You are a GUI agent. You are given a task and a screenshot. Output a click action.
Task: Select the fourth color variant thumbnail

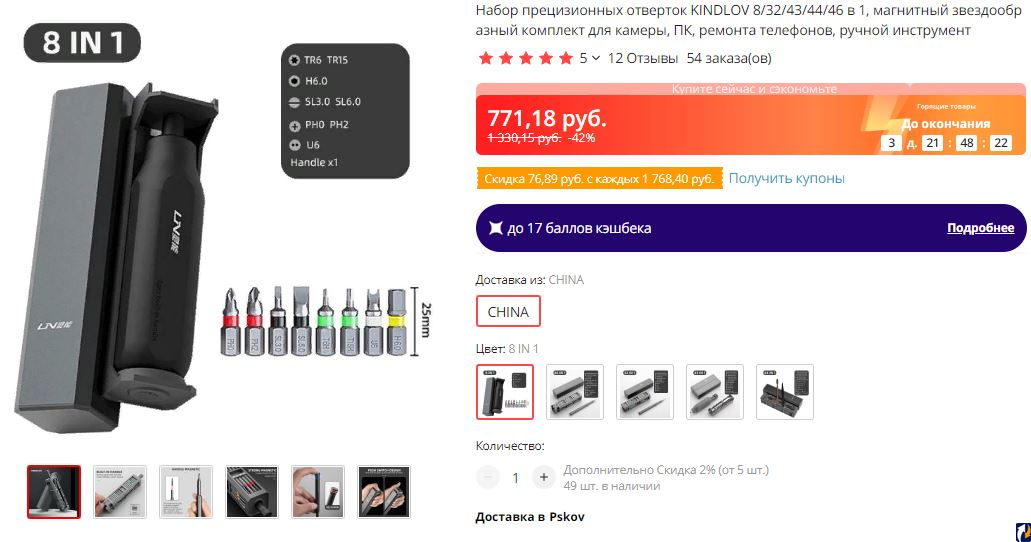[x=715, y=391]
